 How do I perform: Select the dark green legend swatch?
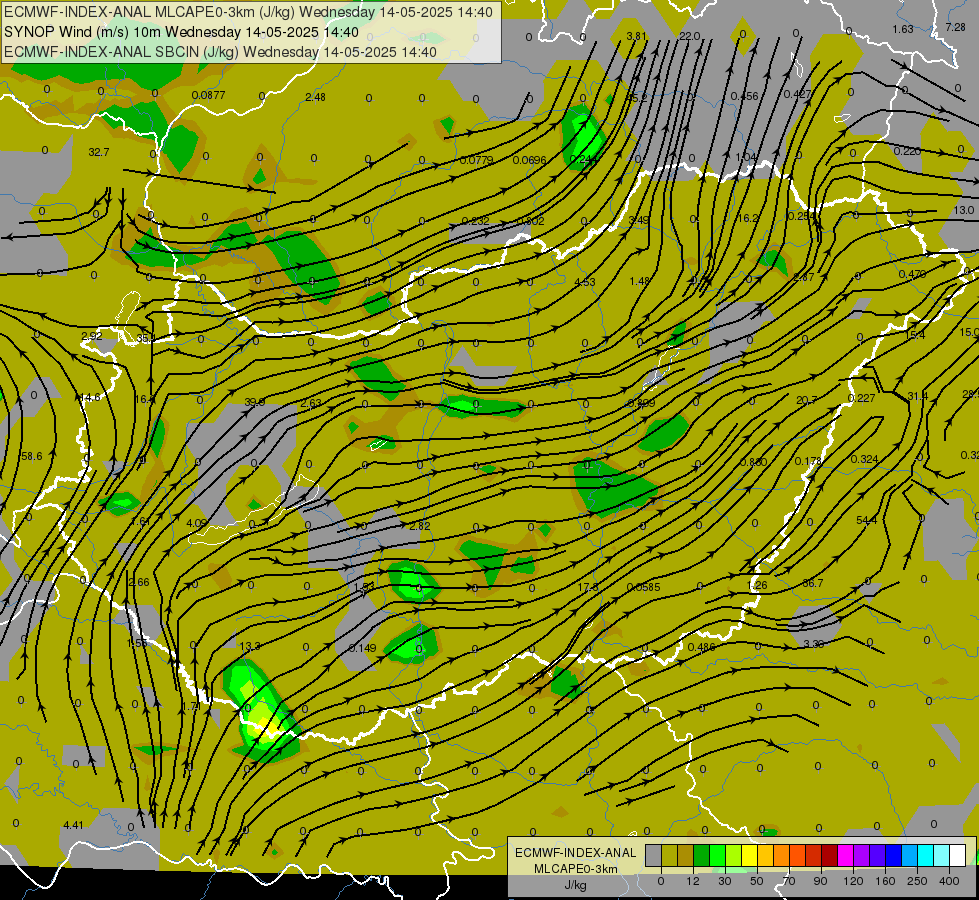pos(702,855)
